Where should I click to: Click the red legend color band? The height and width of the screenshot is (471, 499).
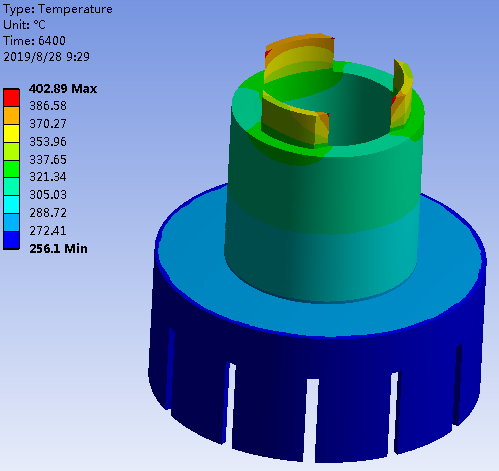point(11,98)
